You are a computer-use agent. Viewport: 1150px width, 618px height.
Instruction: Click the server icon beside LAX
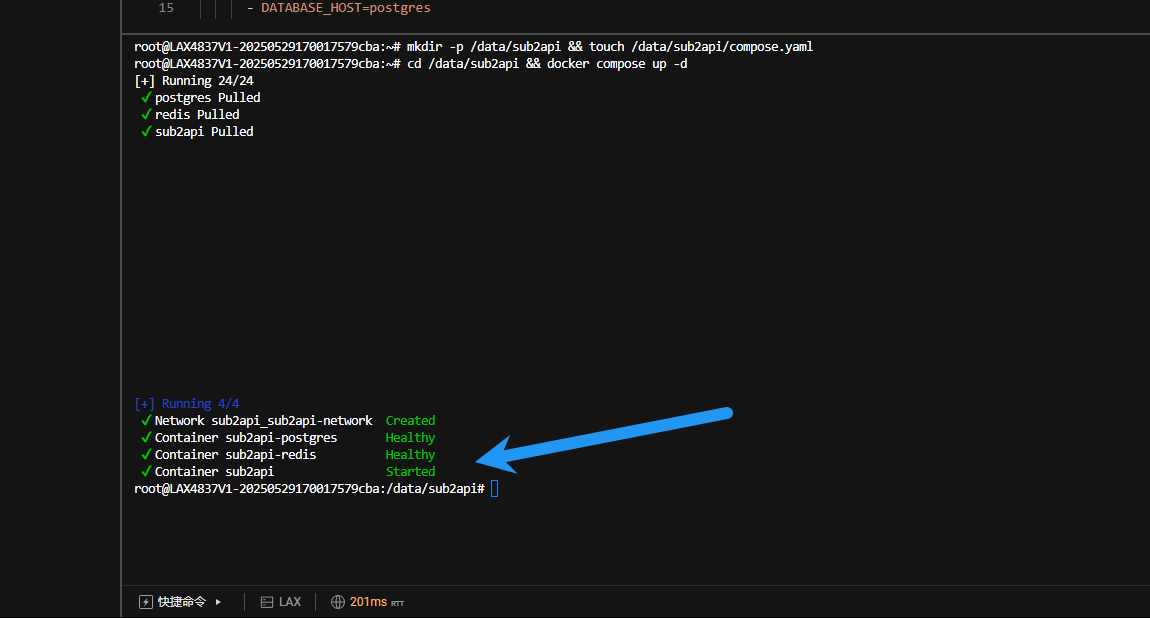(267, 602)
